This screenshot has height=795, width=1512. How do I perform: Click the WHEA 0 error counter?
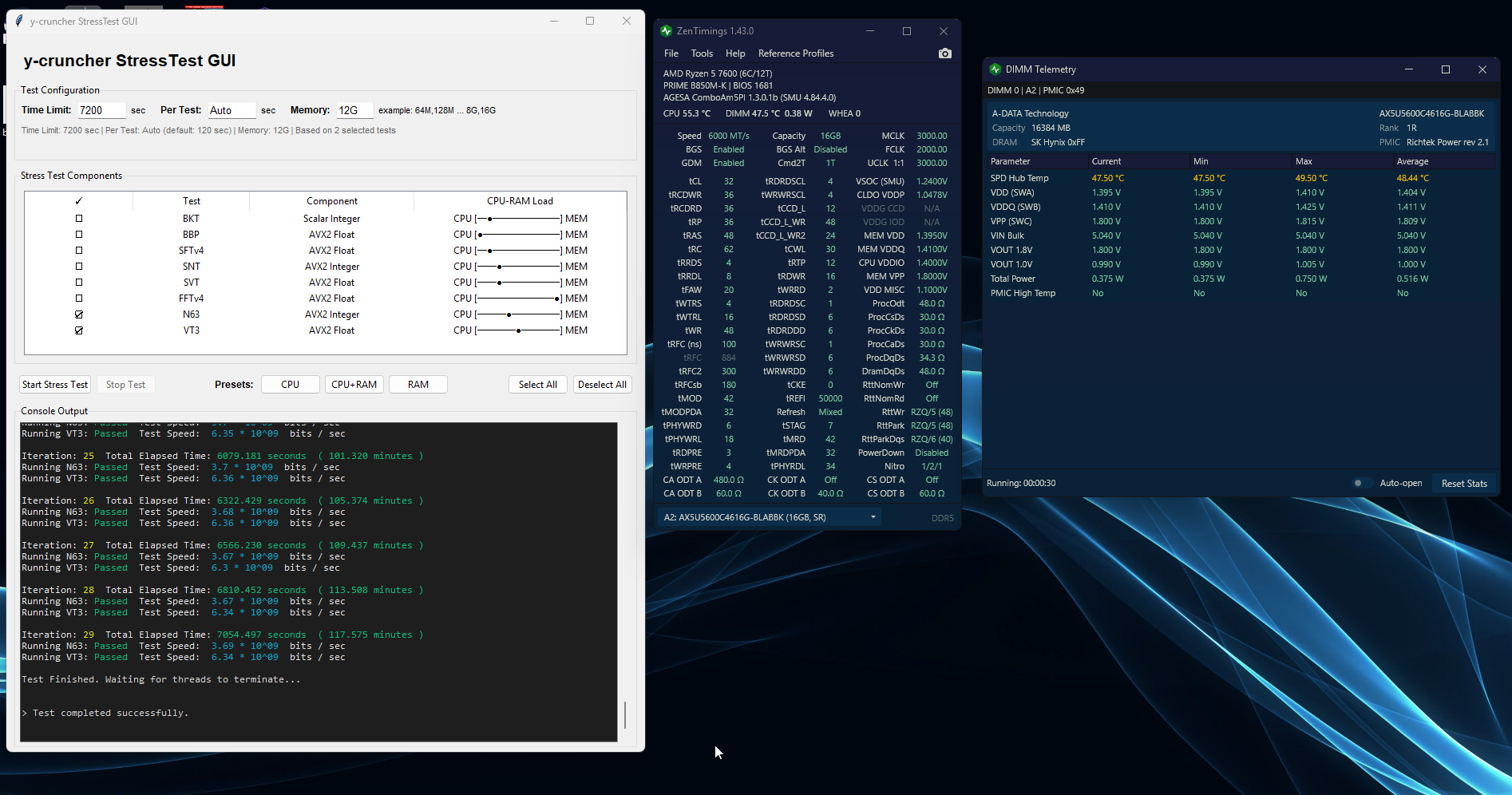coord(845,113)
